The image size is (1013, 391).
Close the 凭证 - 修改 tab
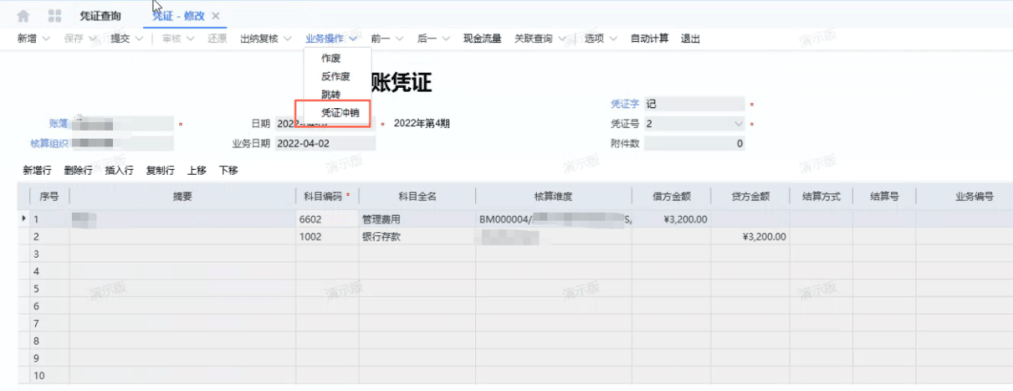(216, 16)
